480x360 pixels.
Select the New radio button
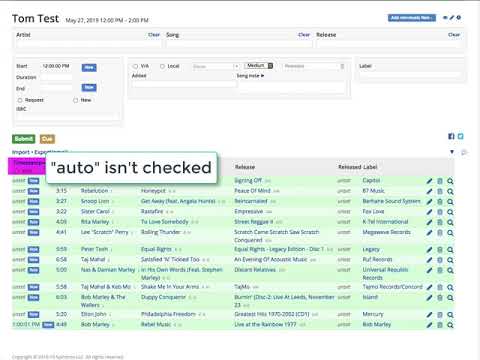click(75, 100)
